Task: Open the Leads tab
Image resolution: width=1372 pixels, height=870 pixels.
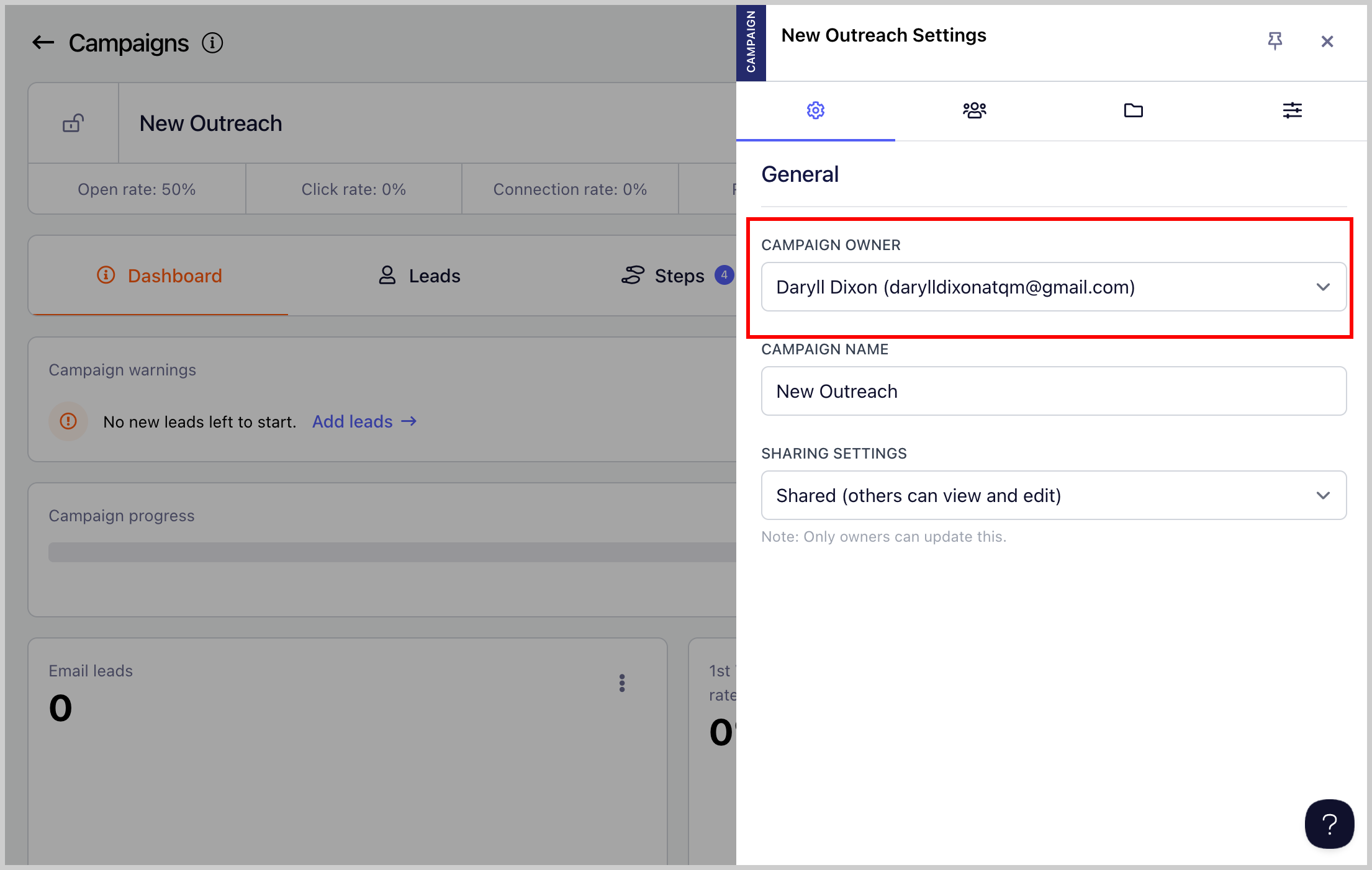Action: point(420,276)
